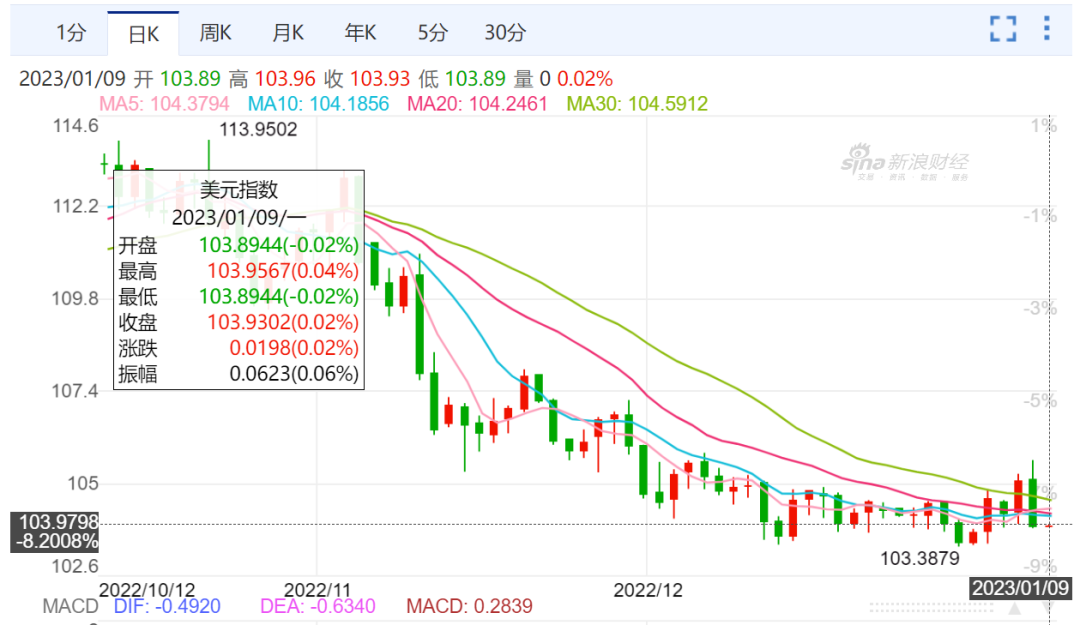Switch to 月K monthly chart tab
Screen dimensions: 1080x625
click(x=288, y=32)
